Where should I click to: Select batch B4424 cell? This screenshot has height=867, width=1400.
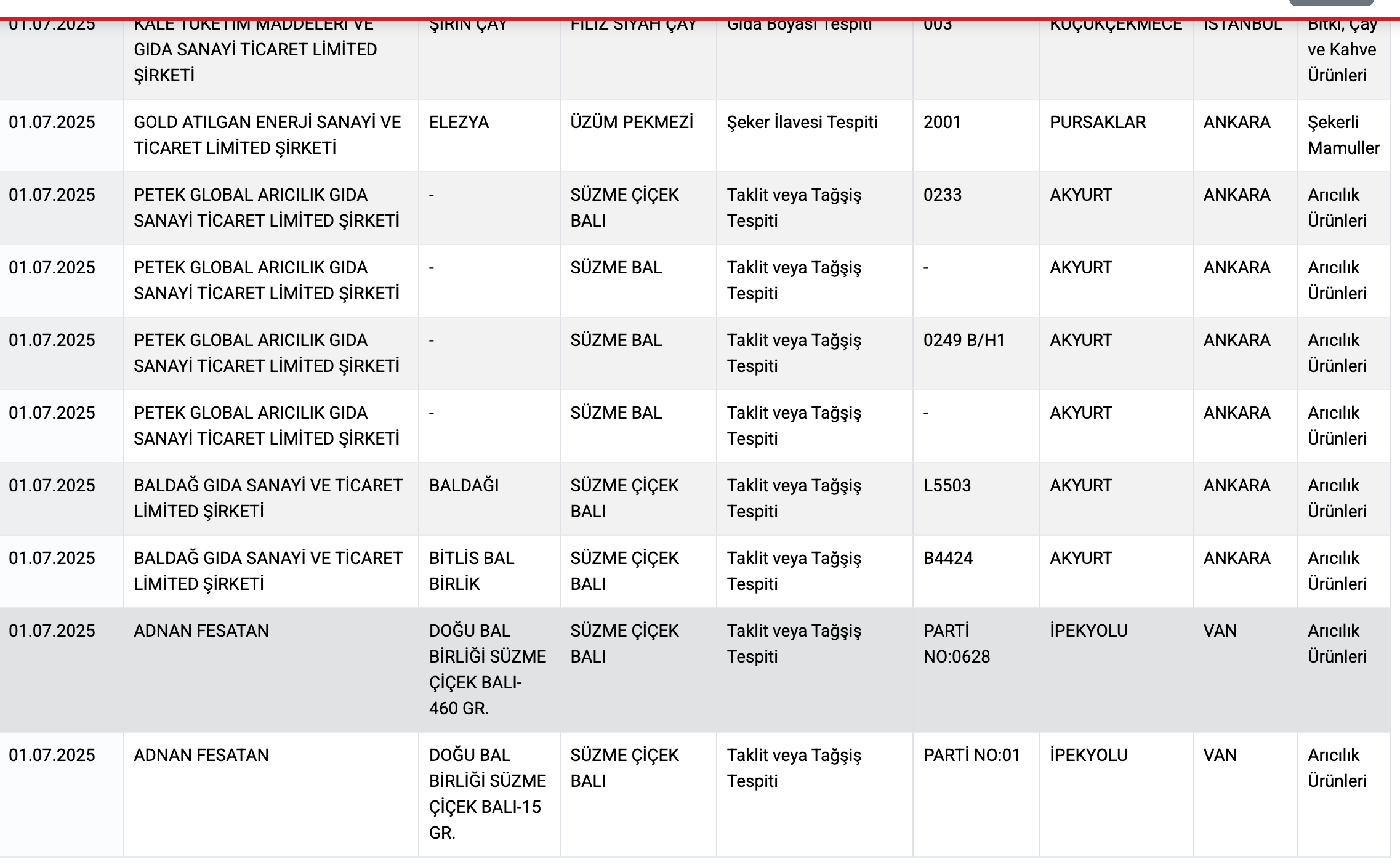976,571
